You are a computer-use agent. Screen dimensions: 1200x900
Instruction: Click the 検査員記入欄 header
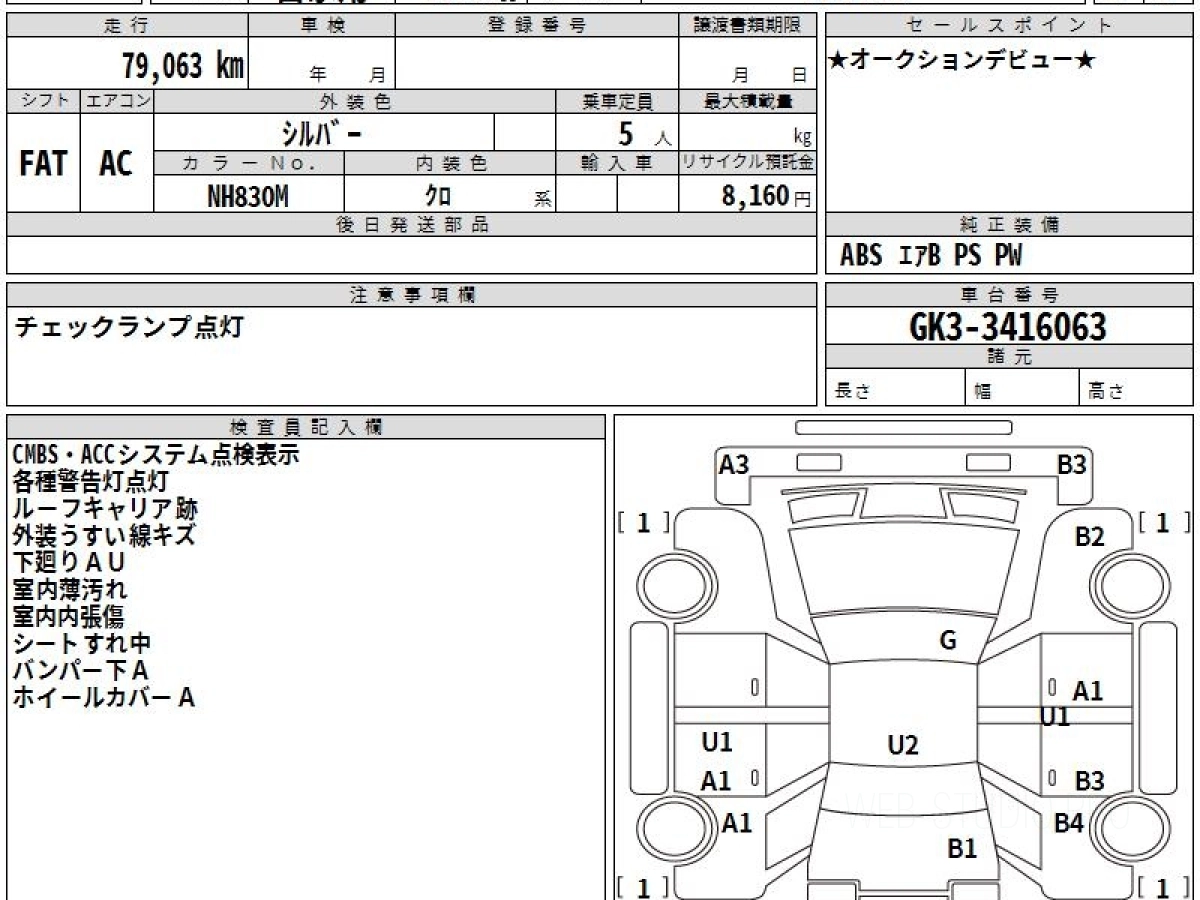click(306, 426)
